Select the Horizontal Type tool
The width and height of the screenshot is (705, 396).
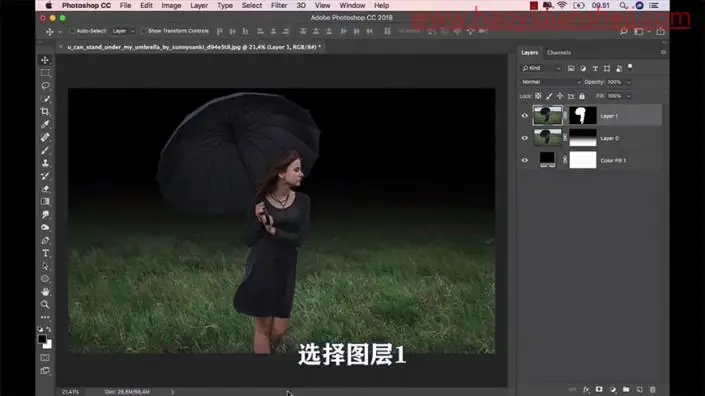(x=45, y=254)
